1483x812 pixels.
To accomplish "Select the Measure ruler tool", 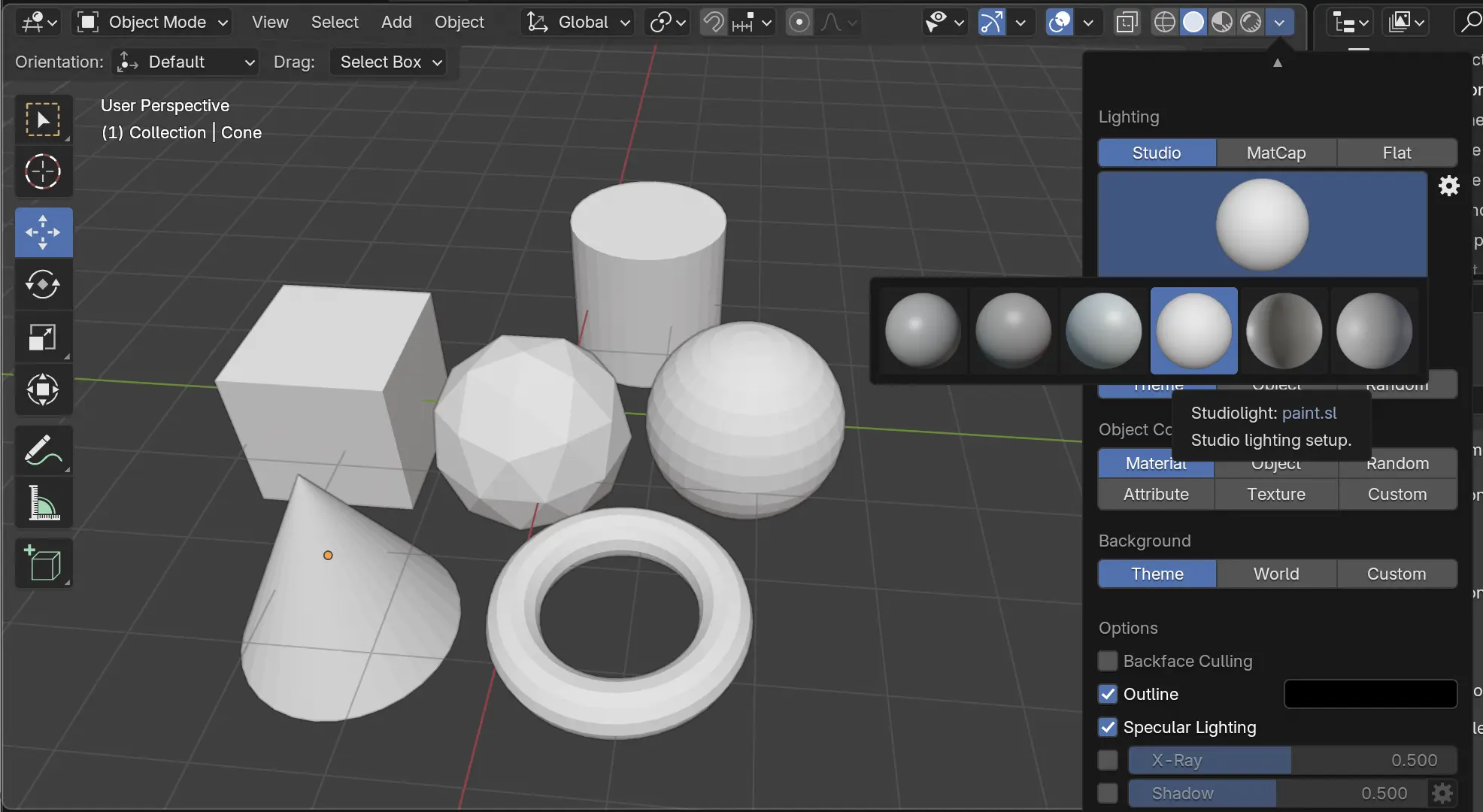I will pyautogui.click(x=43, y=503).
